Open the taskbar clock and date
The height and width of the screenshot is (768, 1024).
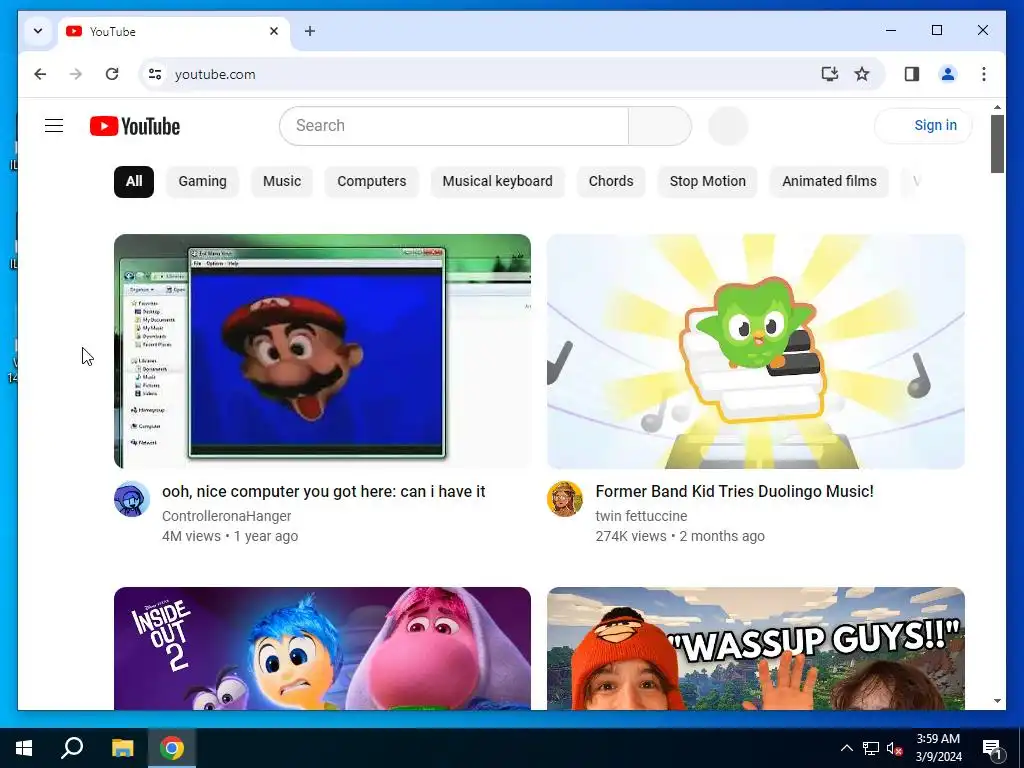[x=938, y=748]
